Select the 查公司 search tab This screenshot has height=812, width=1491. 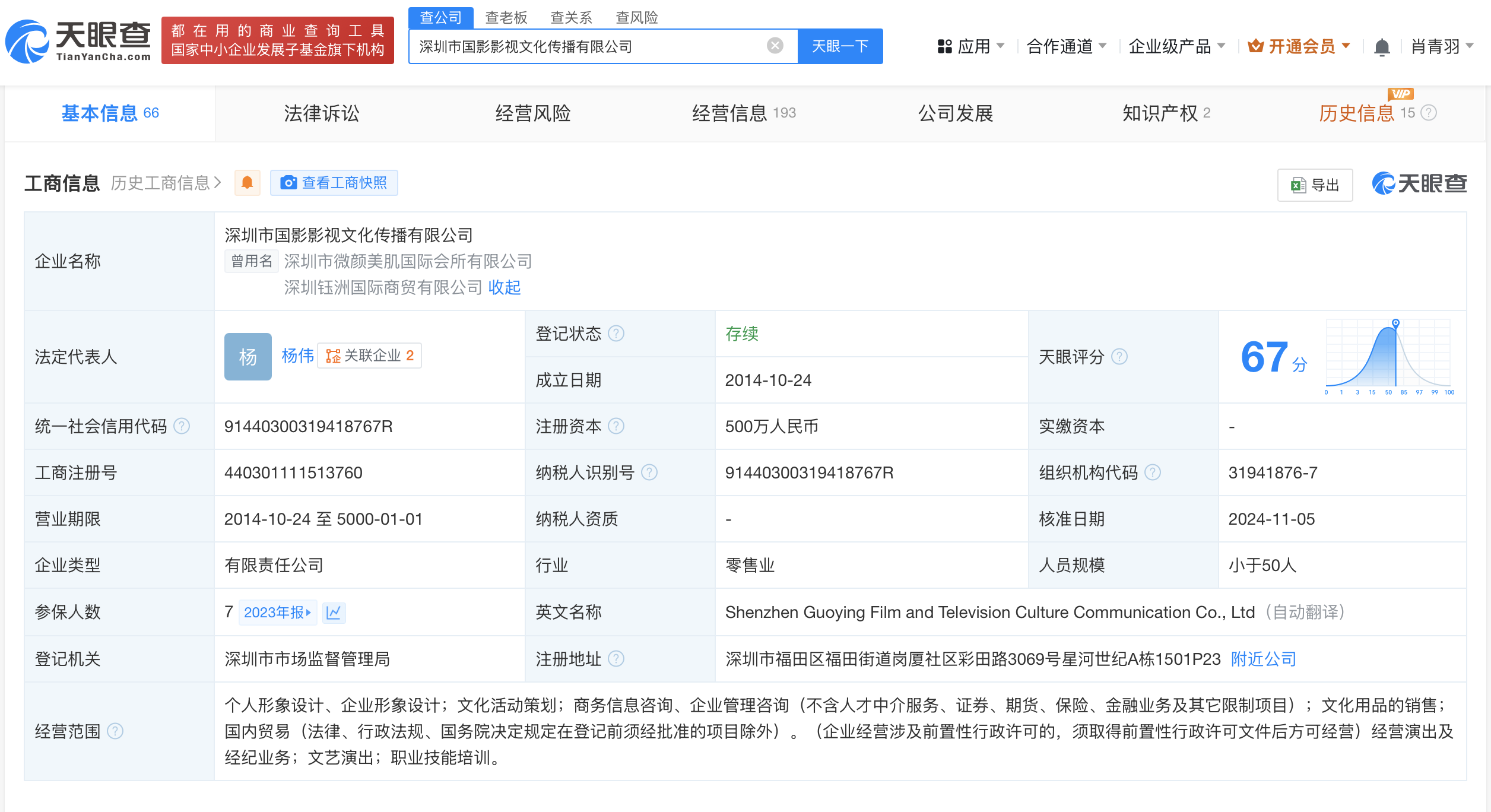(x=441, y=17)
